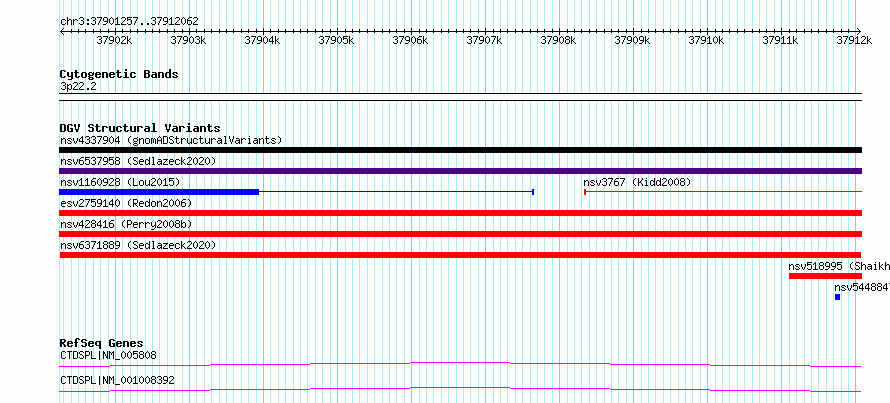
Task: Click the nsv6537958 Sedlazeck2020 purple variant bar
Action: pyautogui.click(x=460, y=171)
